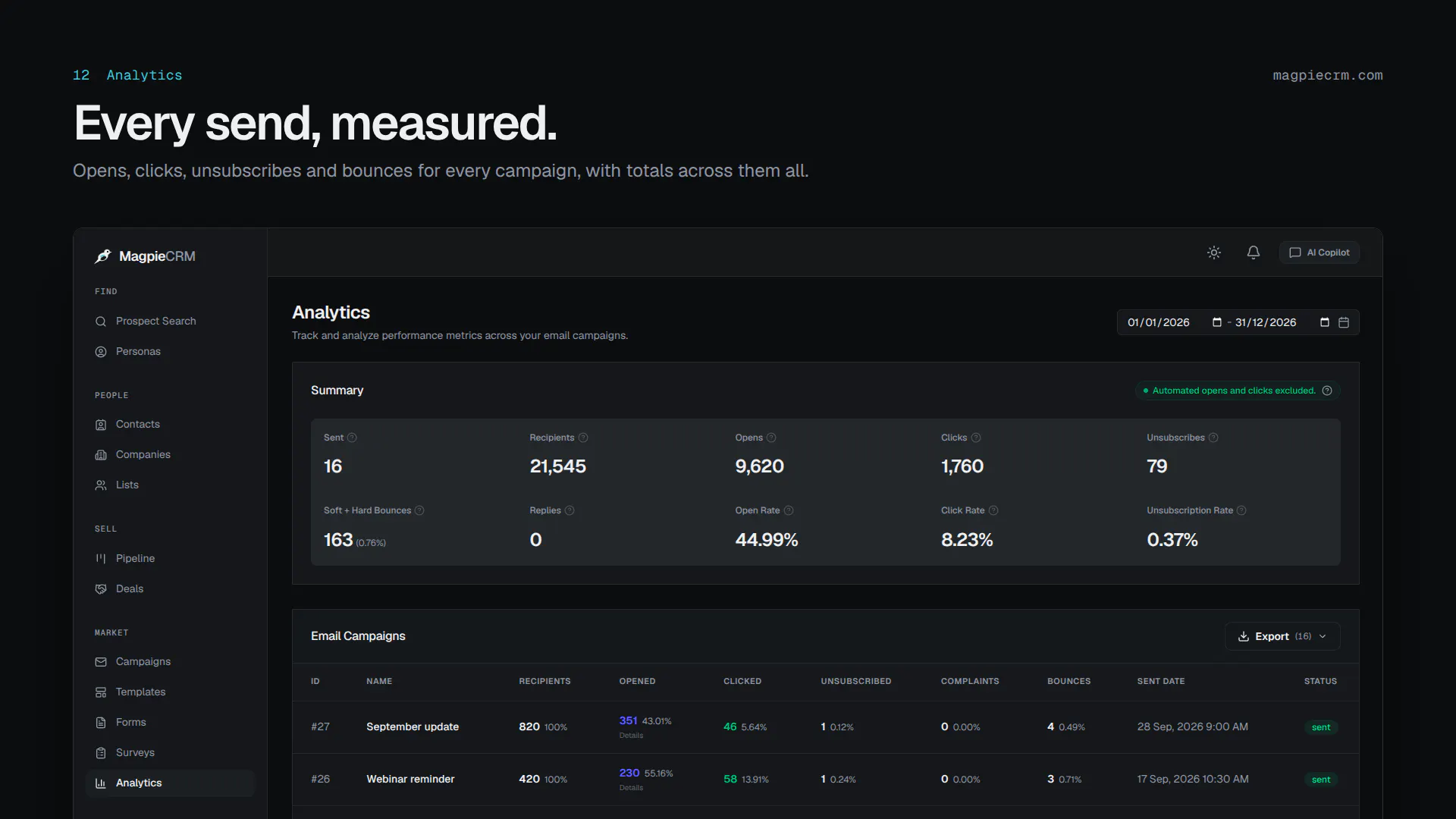Open date range calendar icon
Viewport: 1456px width, 819px height.
1344,322
